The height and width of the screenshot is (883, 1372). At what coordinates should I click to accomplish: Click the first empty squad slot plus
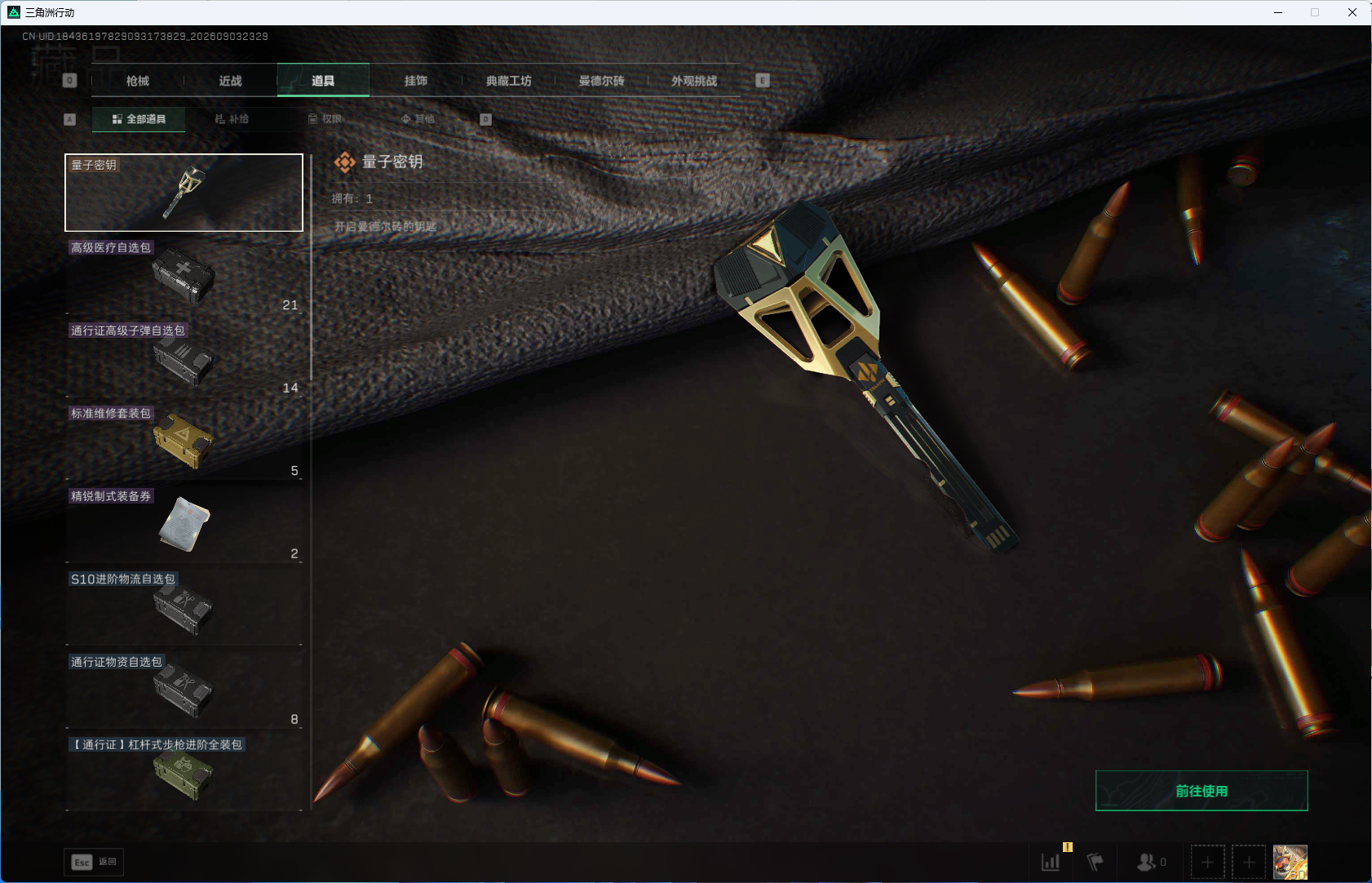[1208, 862]
